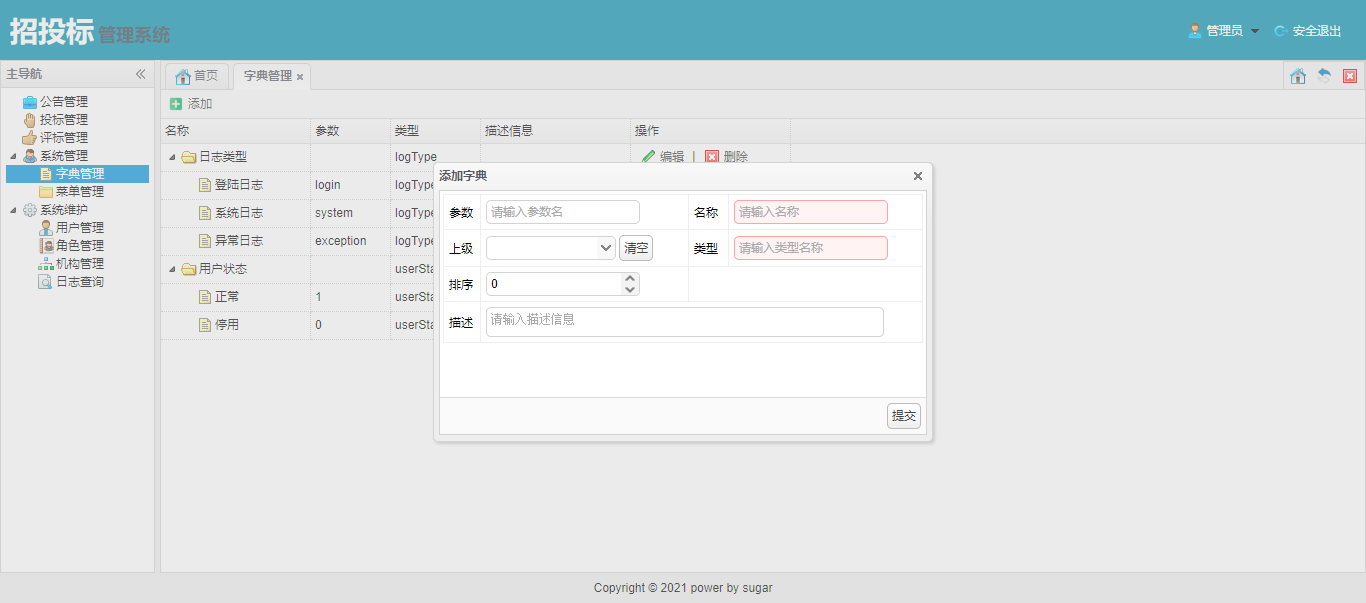The image size is (1366, 603).
Task: Click the 日志查询 magnifier page icon
Action: (46, 282)
